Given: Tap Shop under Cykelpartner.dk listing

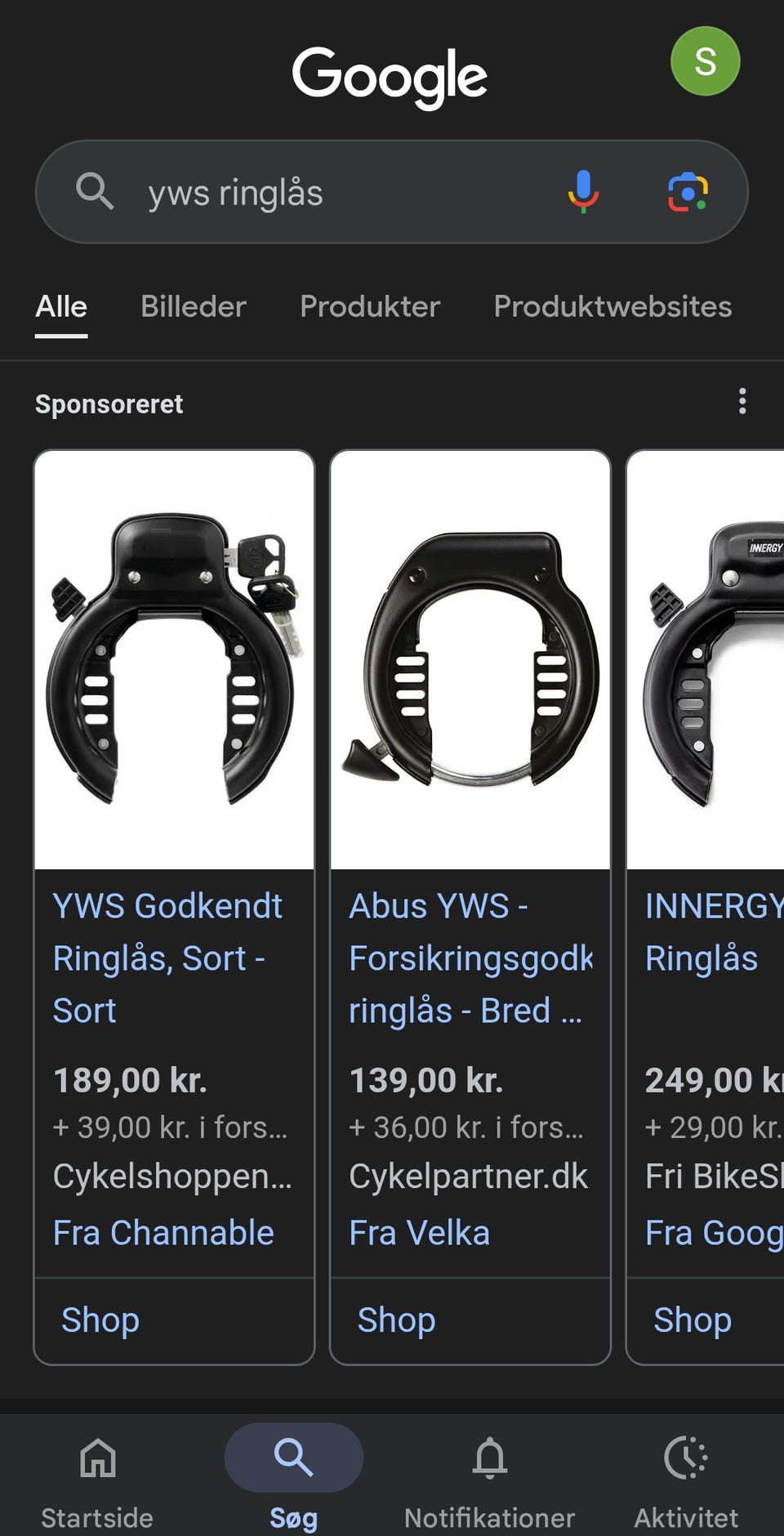Looking at the screenshot, I should click(396, 1320).
